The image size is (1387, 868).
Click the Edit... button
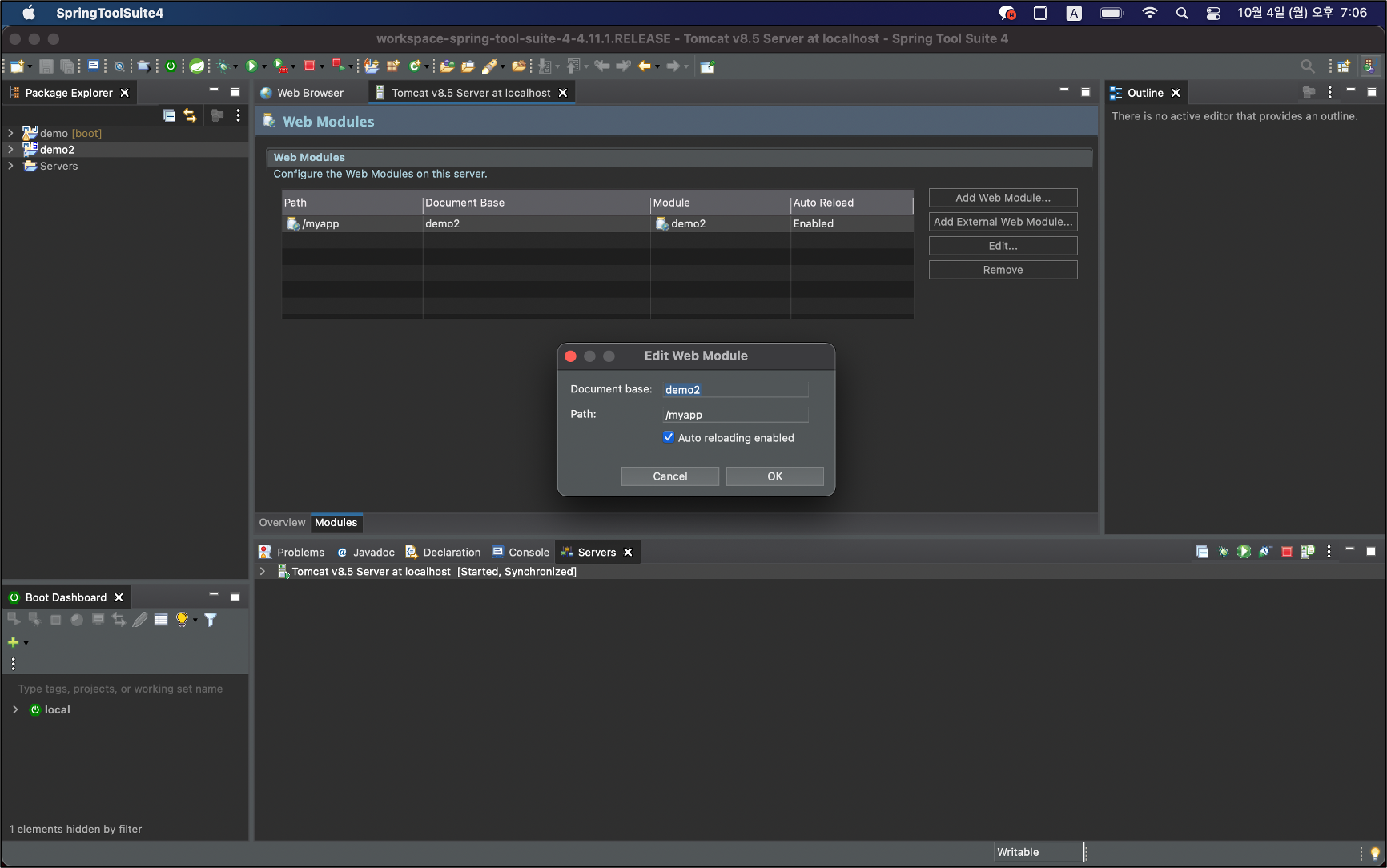[1003, 246]
